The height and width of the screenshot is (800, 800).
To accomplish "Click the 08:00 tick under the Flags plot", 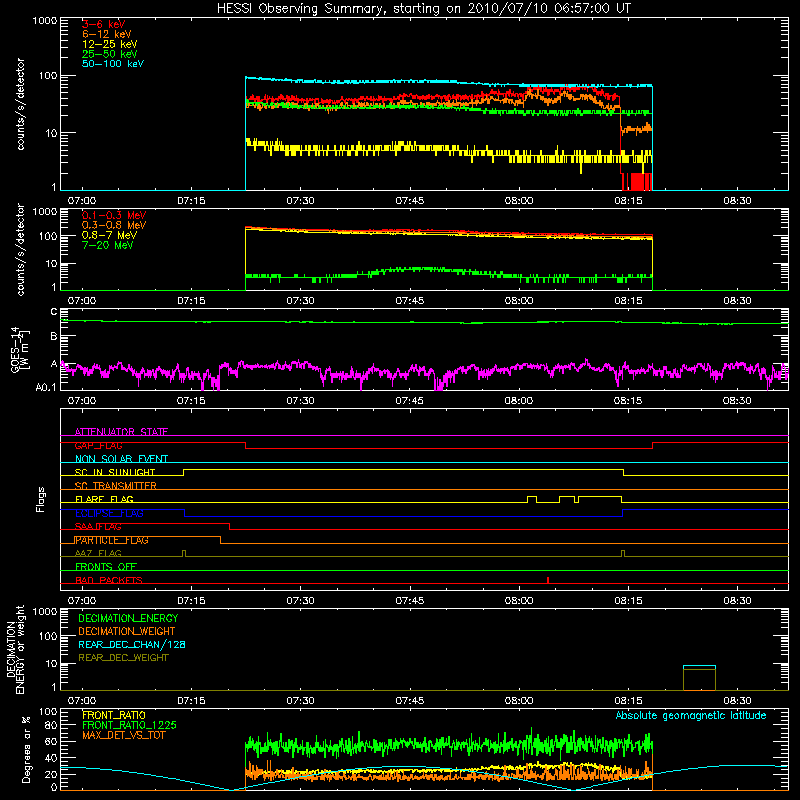I will click(519, 601).
